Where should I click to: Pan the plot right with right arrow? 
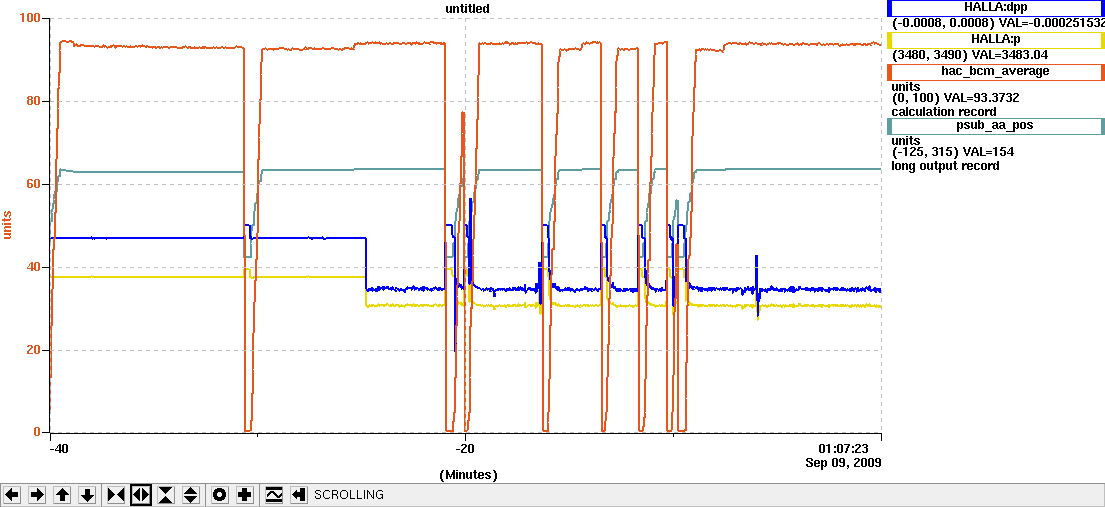37,495
